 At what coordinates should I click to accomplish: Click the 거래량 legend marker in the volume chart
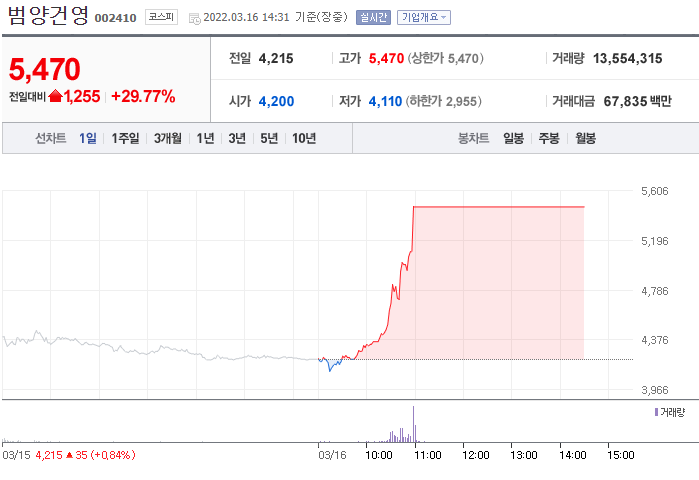click(656, 412)
